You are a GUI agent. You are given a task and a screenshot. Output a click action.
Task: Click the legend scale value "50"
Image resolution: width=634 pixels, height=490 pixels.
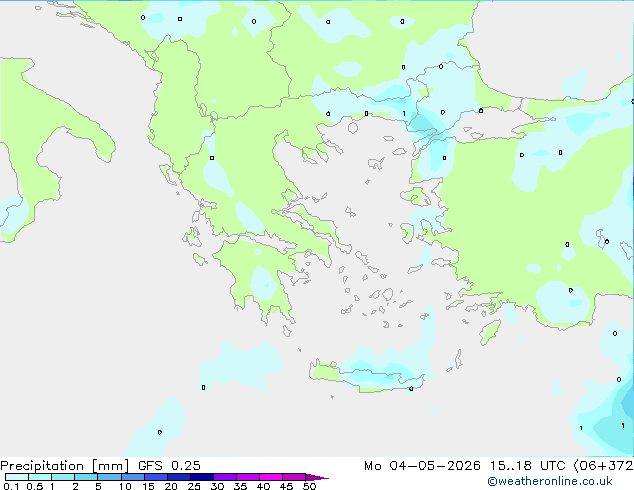coord(309,486)
